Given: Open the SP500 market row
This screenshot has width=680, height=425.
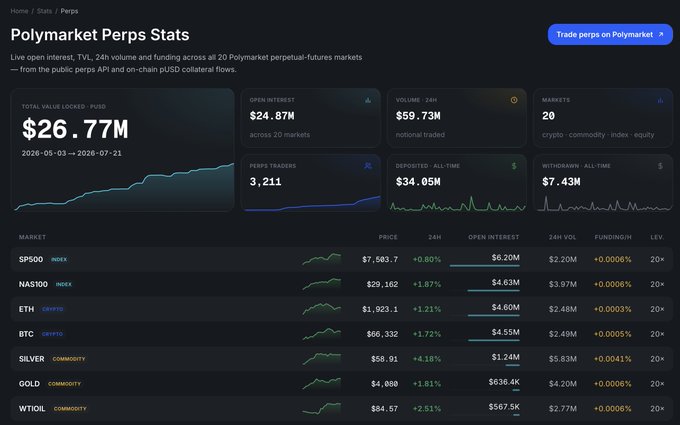Looking at the screenshot, I should [342, 259].
